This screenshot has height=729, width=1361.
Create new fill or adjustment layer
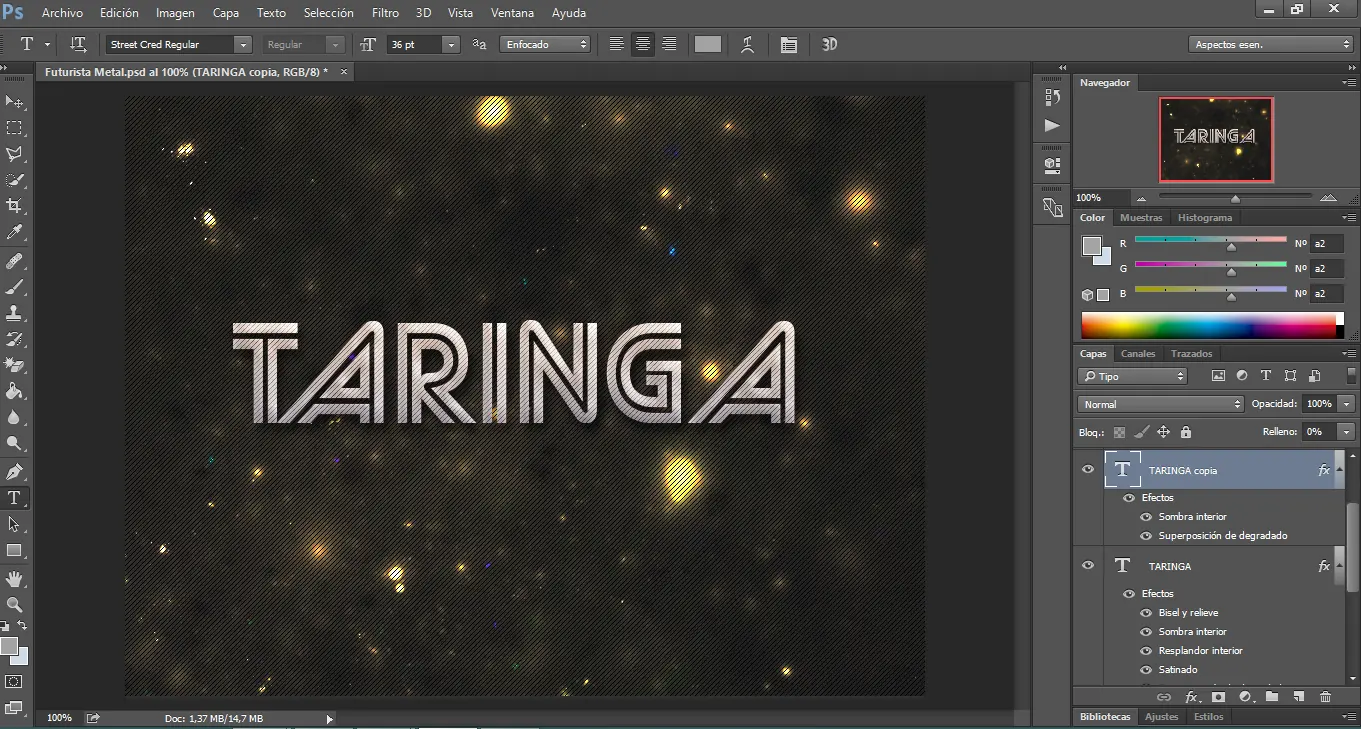click(1245, 697)
